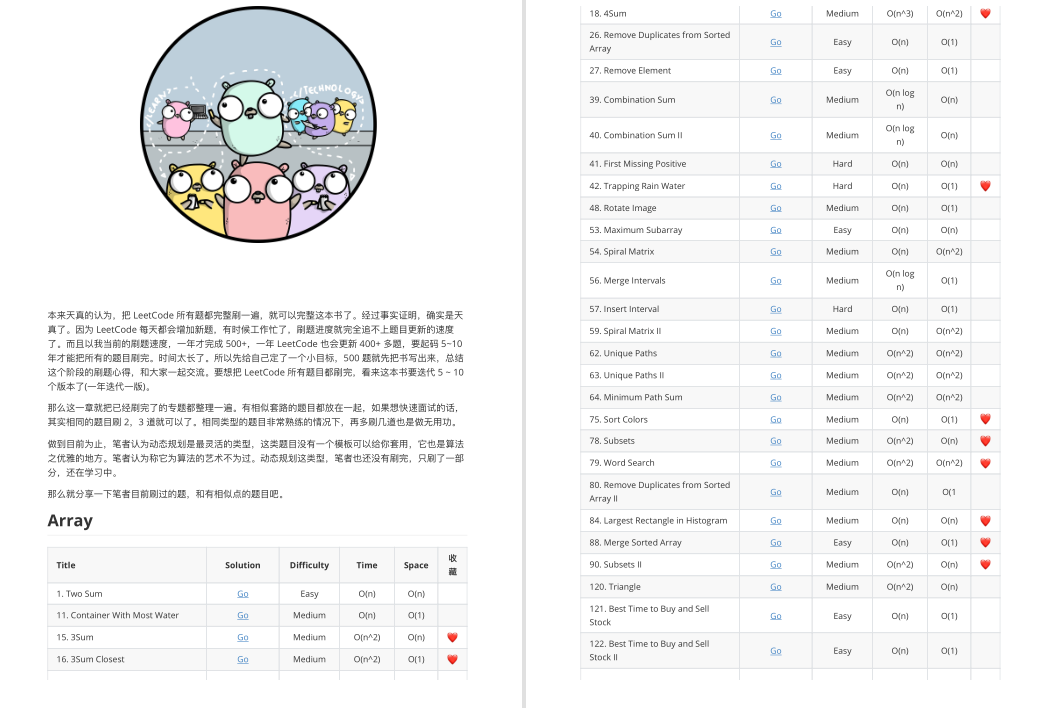Open Go solution for 63. Unique Paths II
Image resolution: width=1050 pixels, height=708 pixels.
[x=775, y=375]
